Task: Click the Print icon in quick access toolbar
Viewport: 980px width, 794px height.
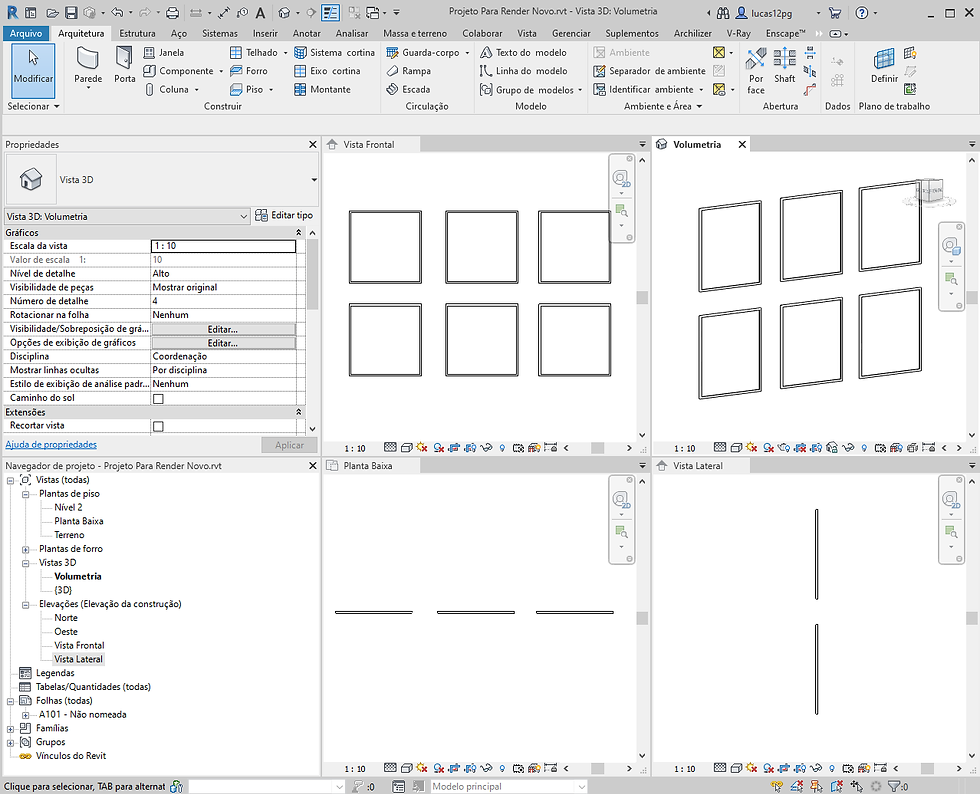Action: tap(172, 13)
